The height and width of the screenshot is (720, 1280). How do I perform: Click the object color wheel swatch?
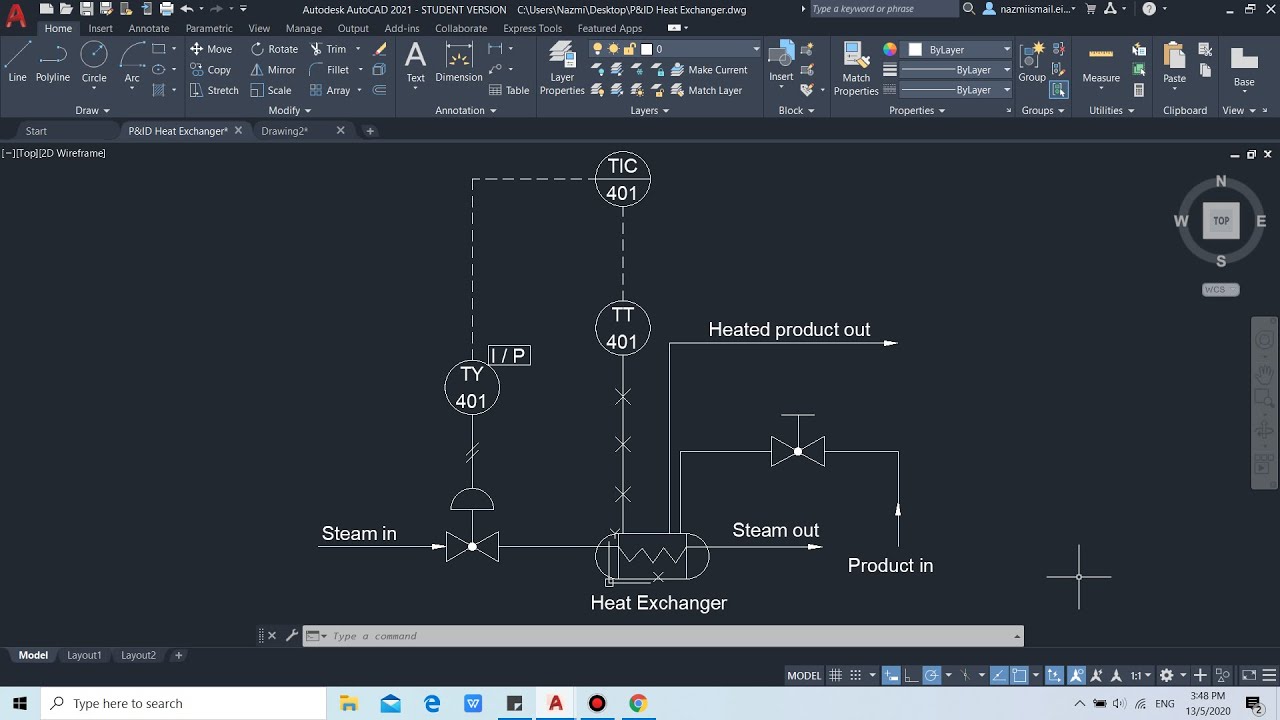pos(890,49)
